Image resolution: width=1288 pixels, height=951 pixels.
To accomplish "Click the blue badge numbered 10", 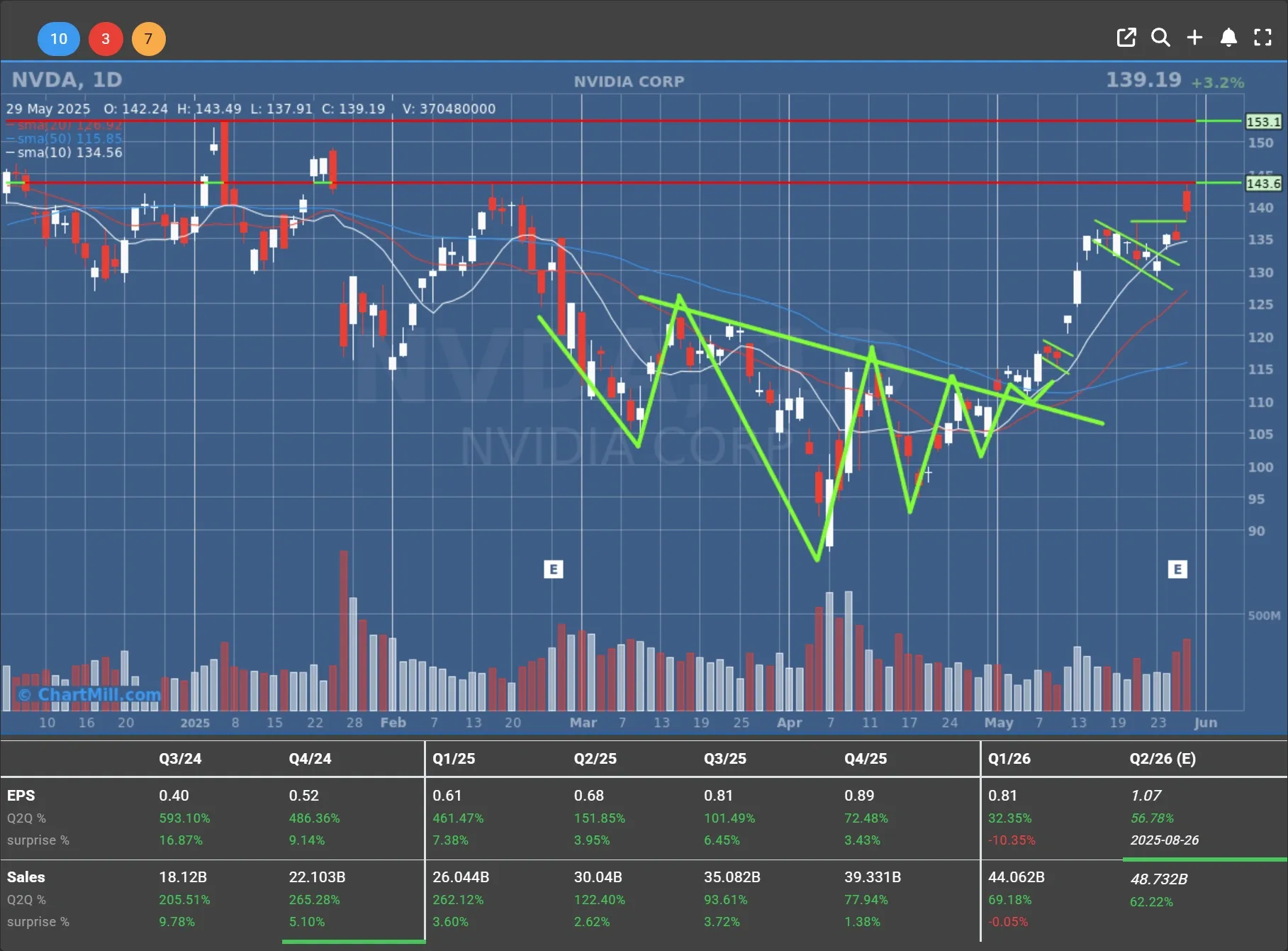I will (x=59, y=38).
